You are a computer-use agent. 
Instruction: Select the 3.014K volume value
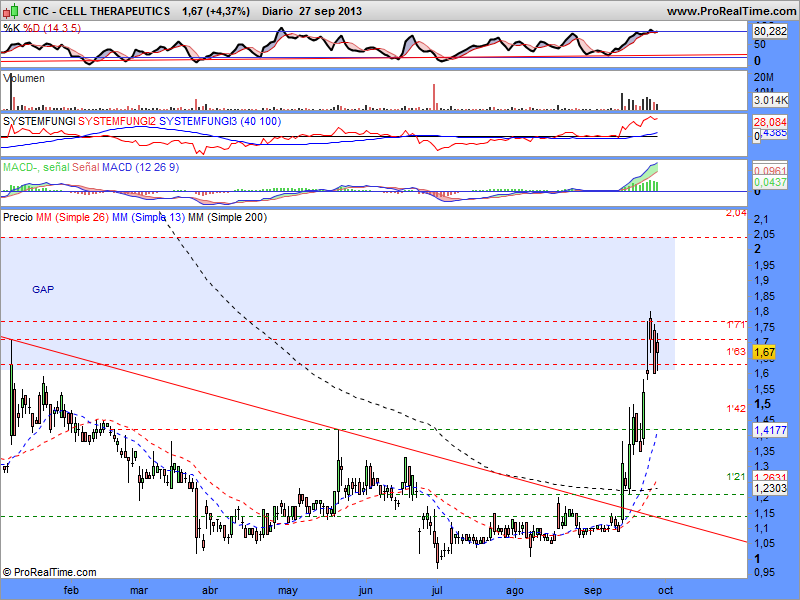click(x=770, y=100)
